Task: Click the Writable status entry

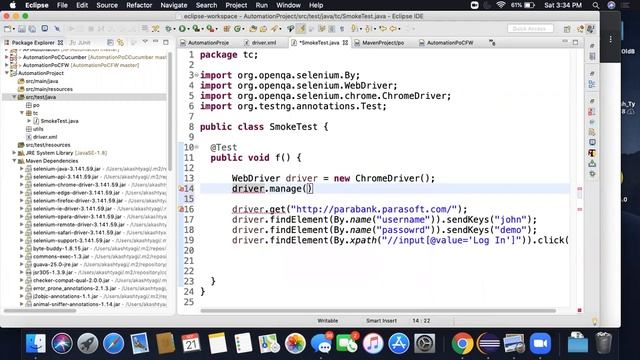Action: click(328, 321)
